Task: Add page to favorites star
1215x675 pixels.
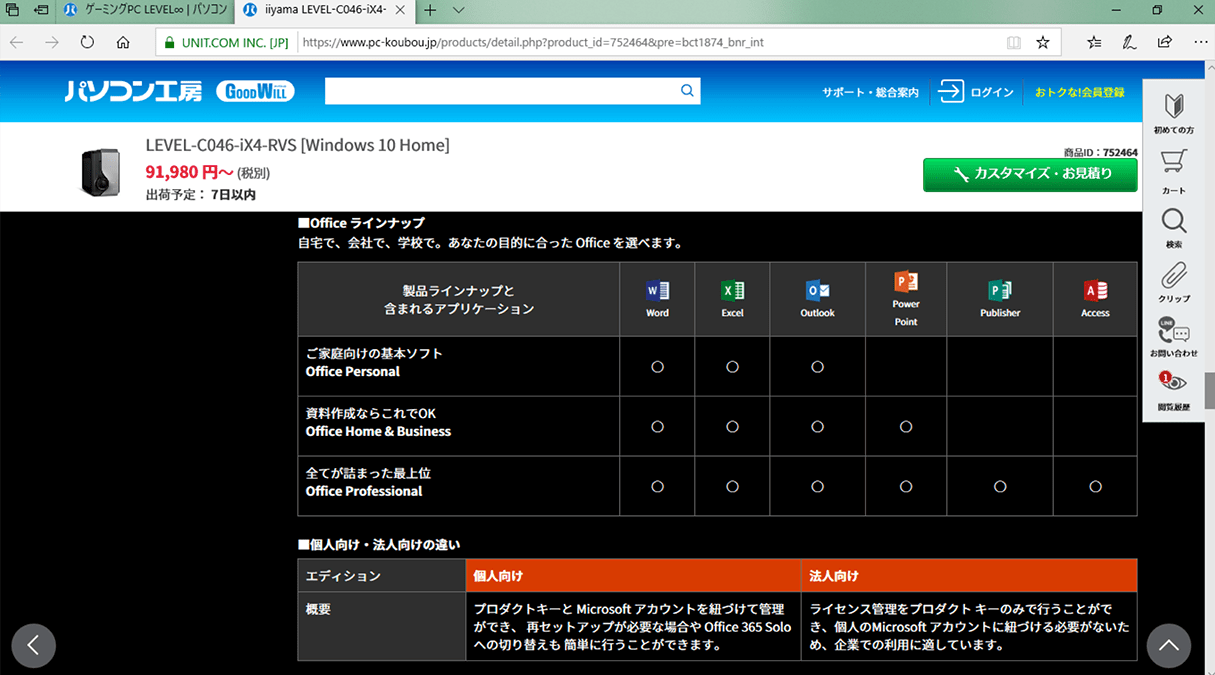Action: click(x=1043, y=42)
